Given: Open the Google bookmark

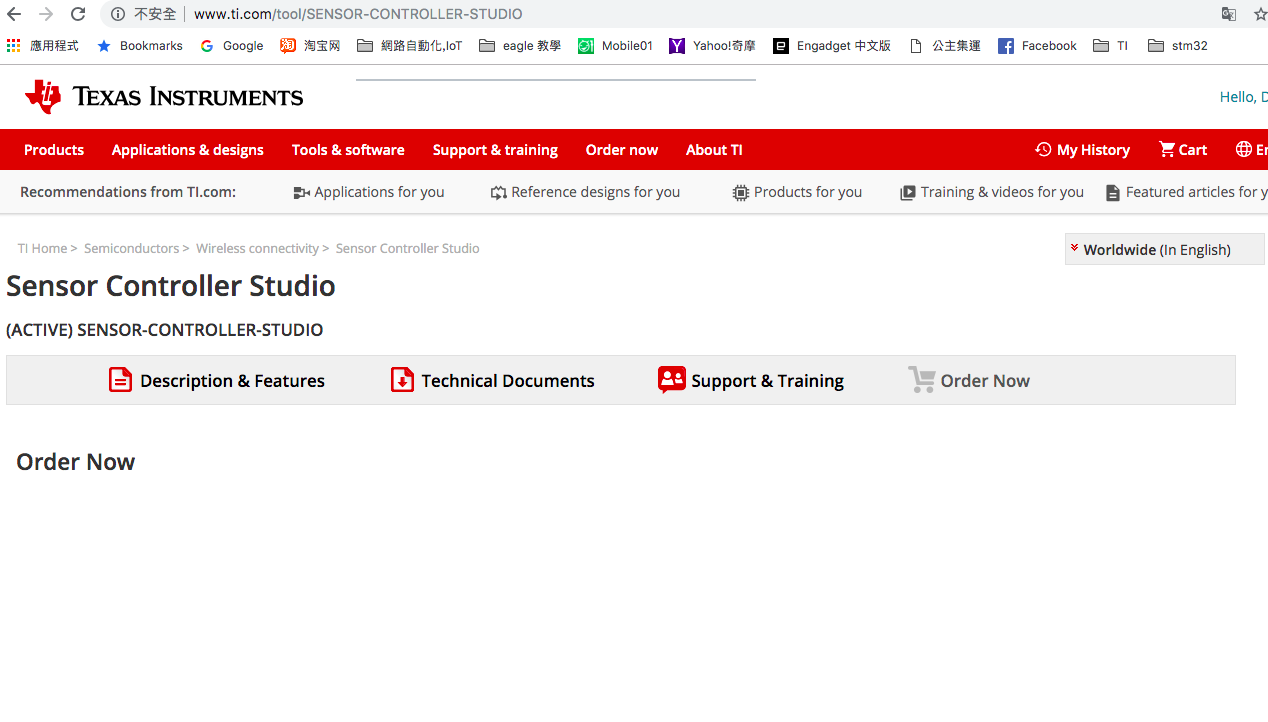Looking at the screenshot, I should click(231, 46).
